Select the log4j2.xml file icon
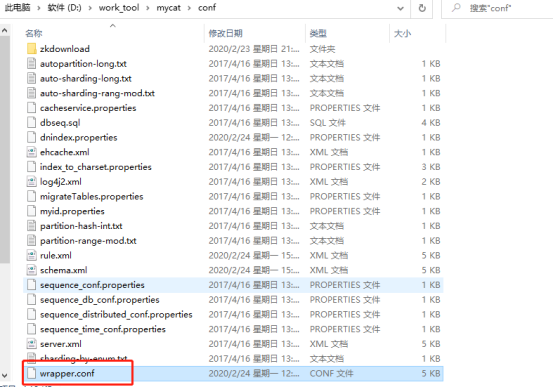554x388 pixels. click(x=31, y=182)
